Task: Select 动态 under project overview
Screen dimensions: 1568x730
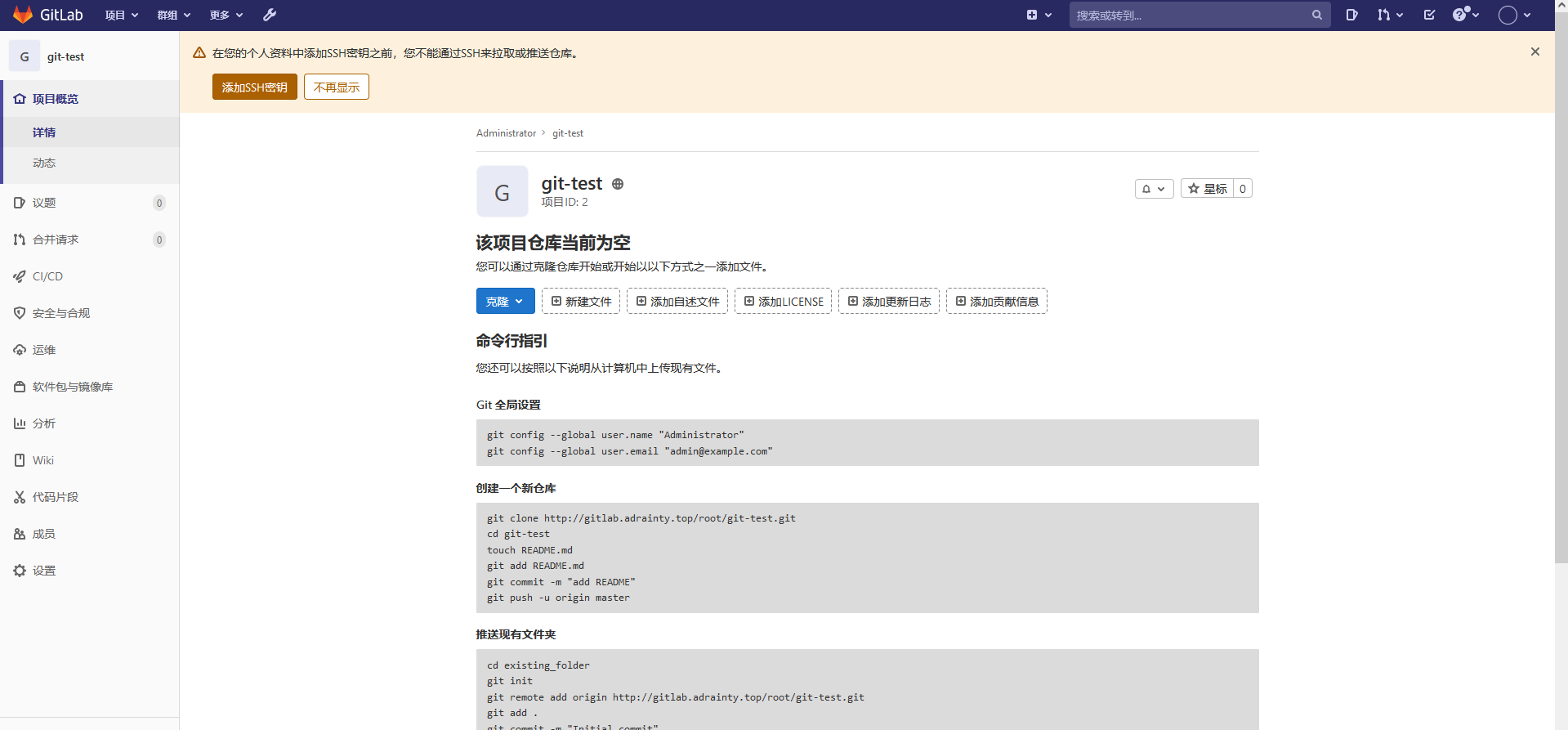Action: pyautogui.click(x=90, y=163)
